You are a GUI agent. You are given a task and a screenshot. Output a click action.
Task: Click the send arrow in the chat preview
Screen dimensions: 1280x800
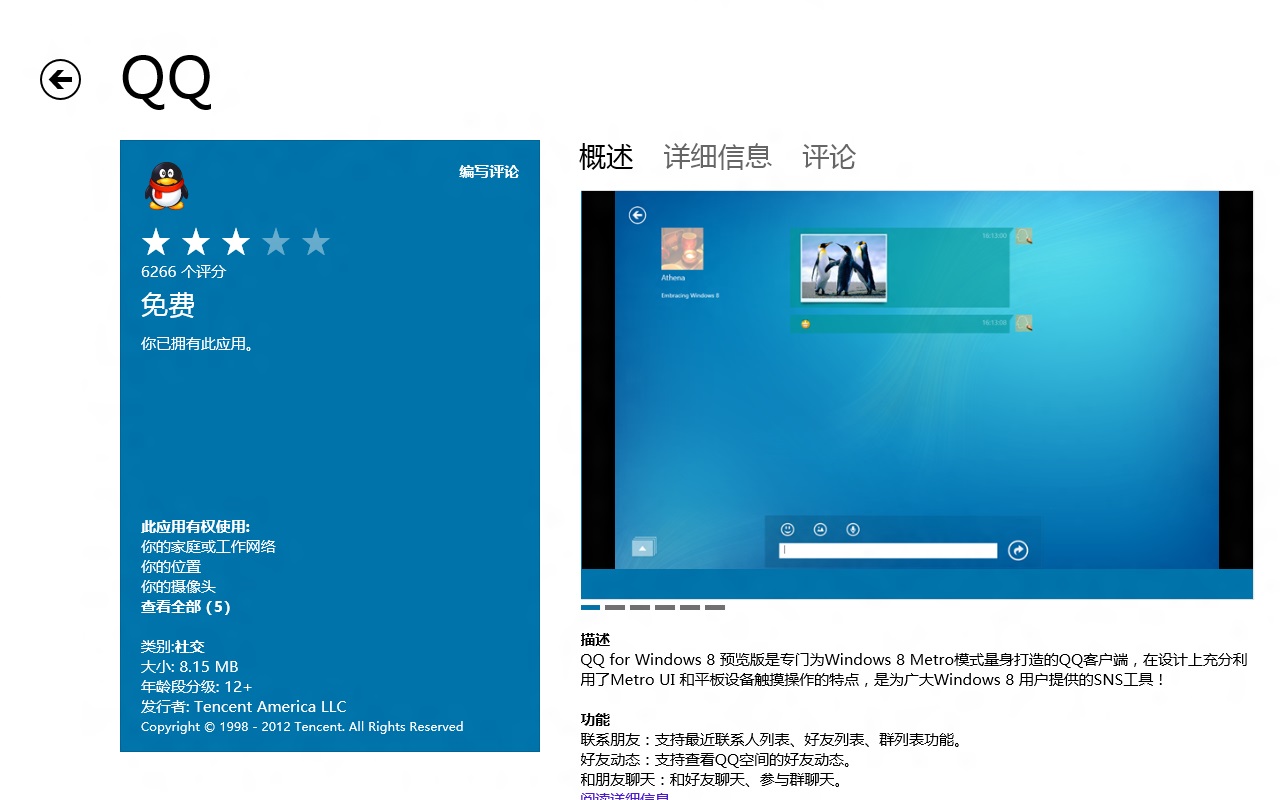tap(1018, 550)
